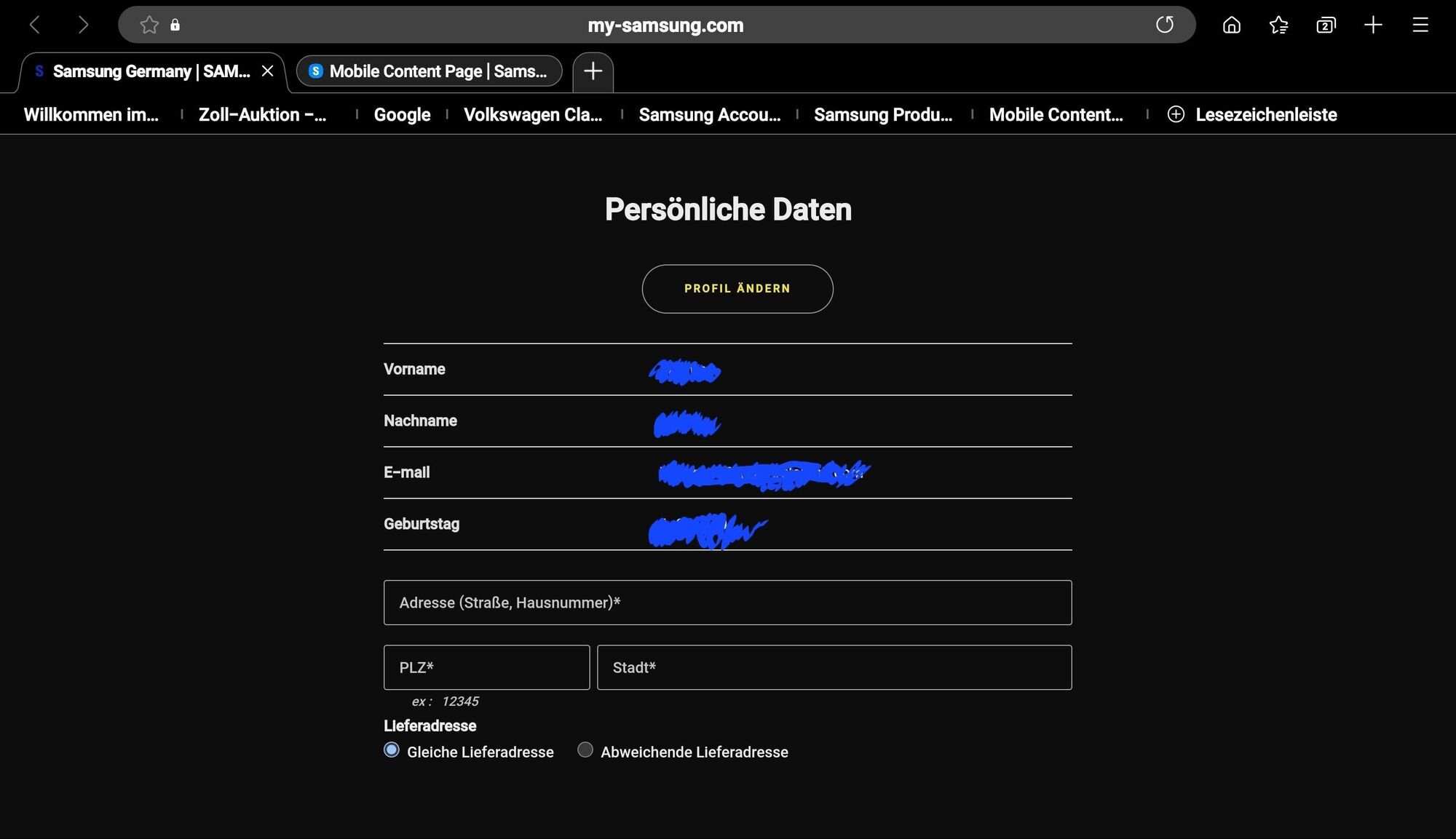Click the PROFIL ÄNDERN button
Screen dimensions: 1456x839
[x=737, y=289]
